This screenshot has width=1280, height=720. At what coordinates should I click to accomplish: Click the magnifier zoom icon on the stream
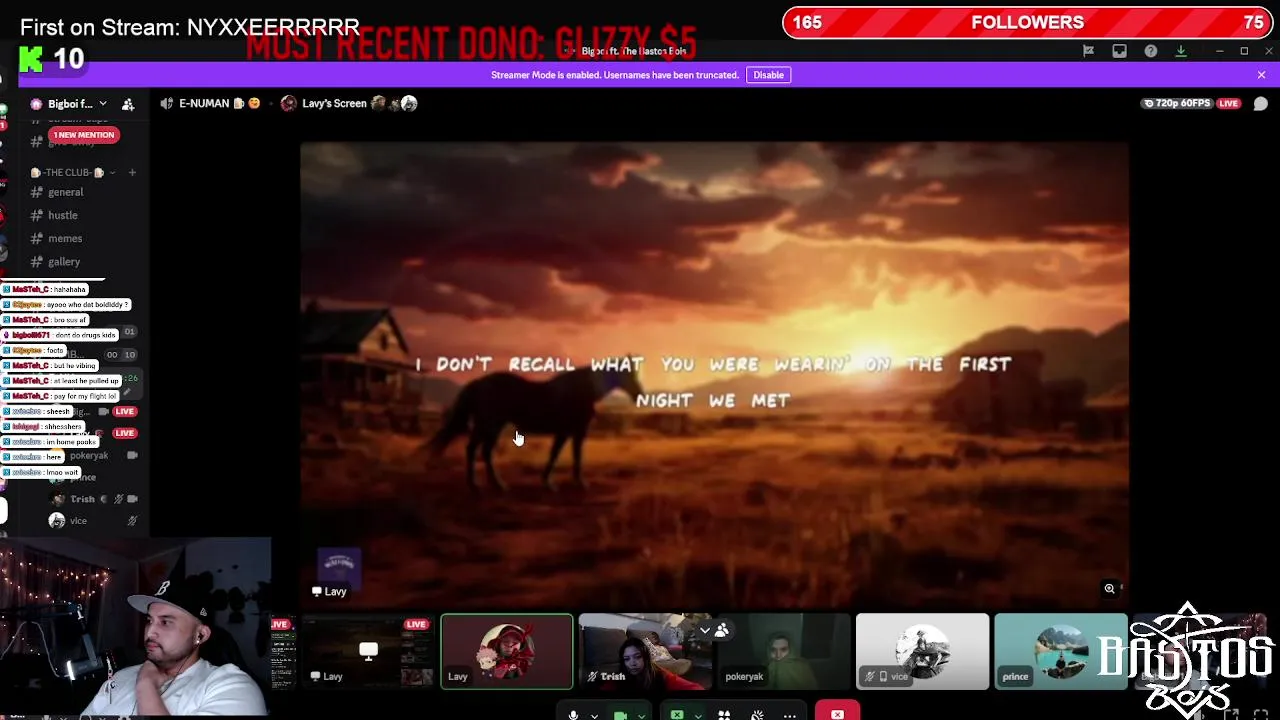1109,589
